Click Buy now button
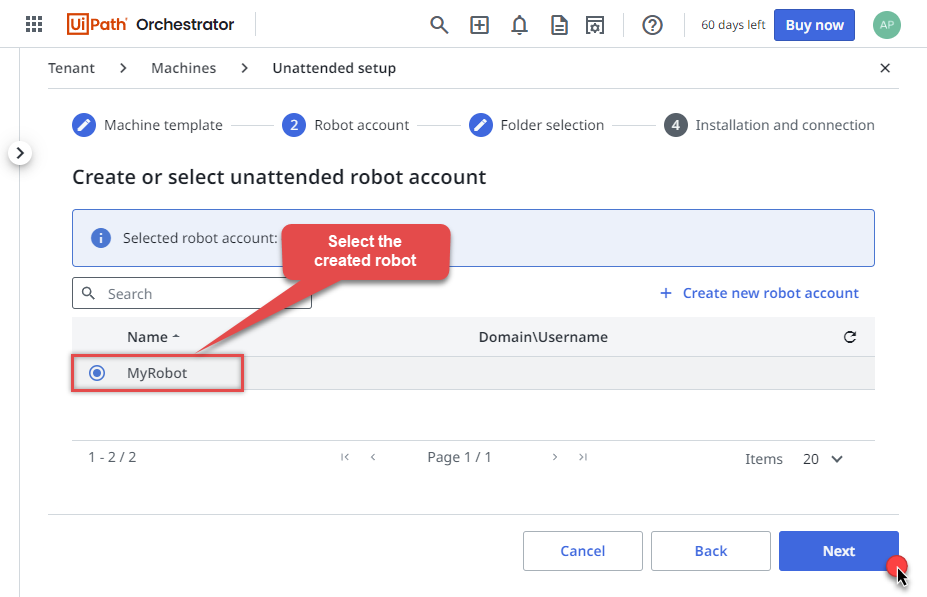The height and width of the screenshot is (597, 927). [x=814, y=25]
